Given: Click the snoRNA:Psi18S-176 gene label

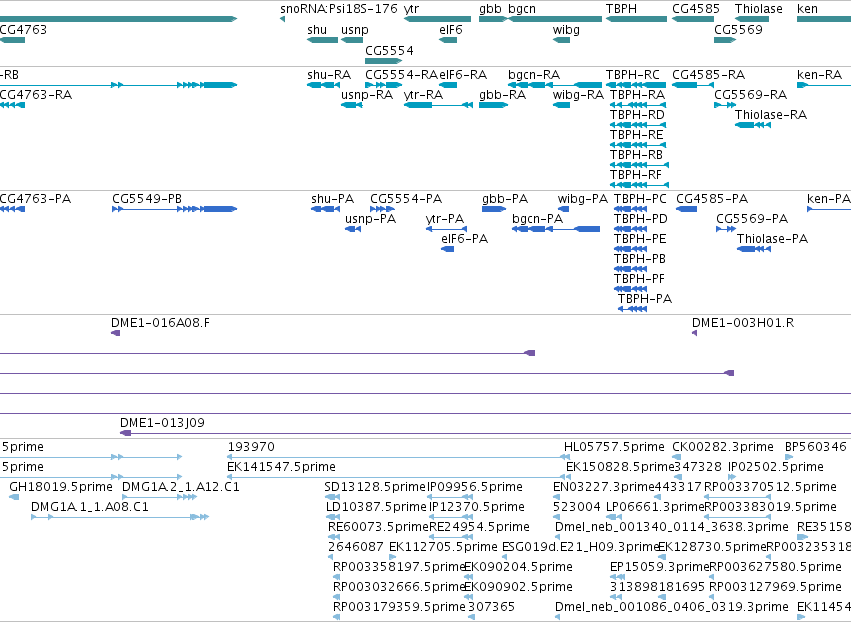Looking at the screenshot, I should click(x=339, y=9).
